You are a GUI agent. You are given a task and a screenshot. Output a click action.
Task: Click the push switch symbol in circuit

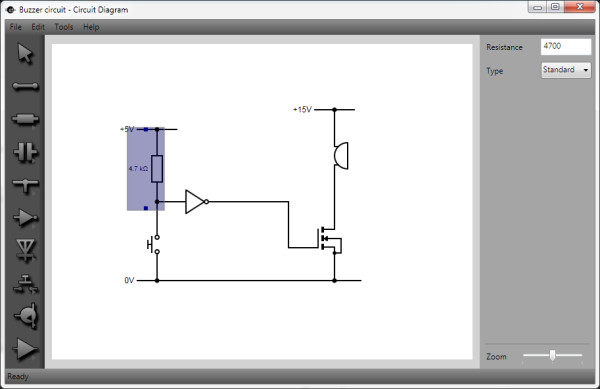tap(153, 244)
